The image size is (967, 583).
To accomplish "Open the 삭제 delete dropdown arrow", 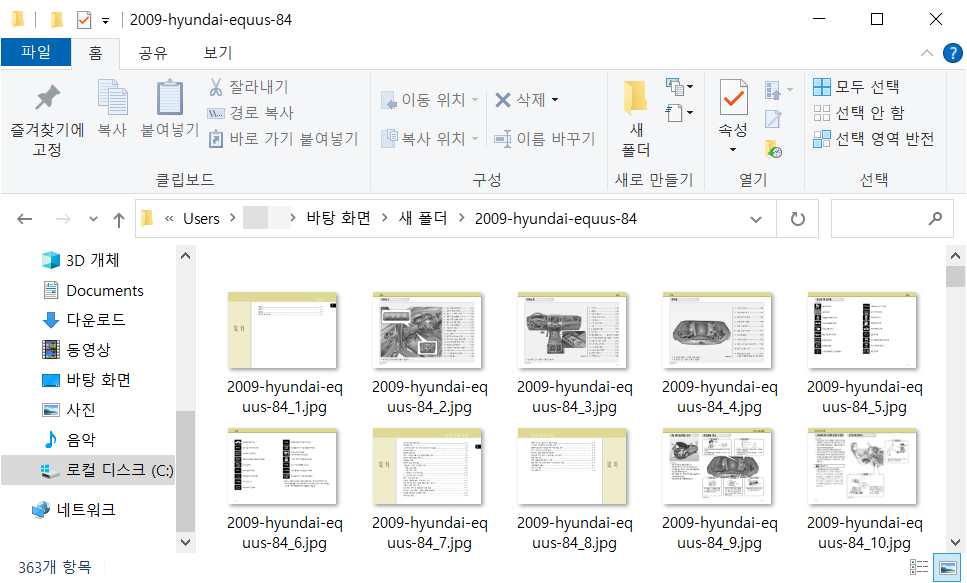I will [x=555, y=100].
